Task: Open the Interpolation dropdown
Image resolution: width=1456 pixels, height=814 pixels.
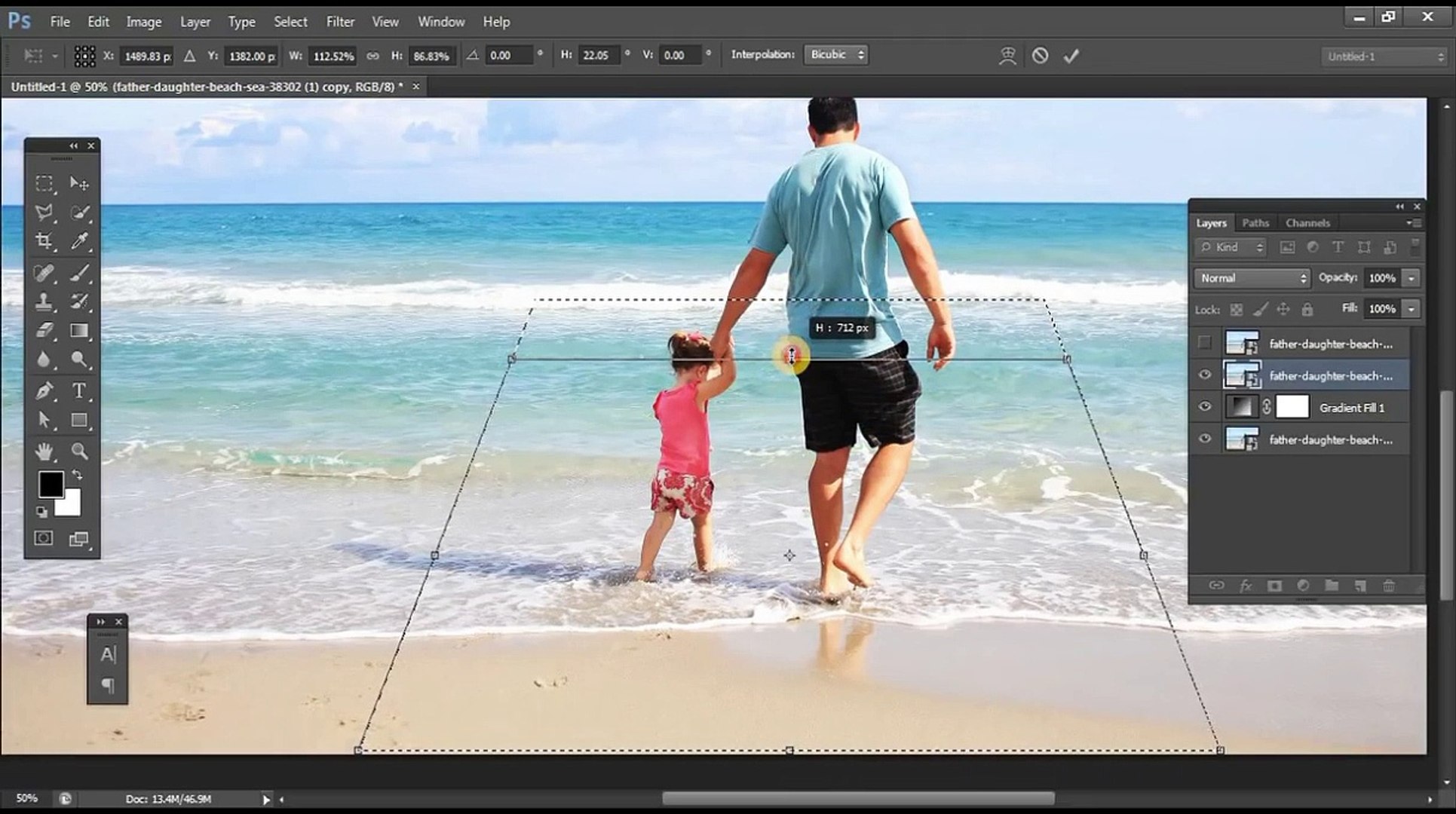Action: coord(835,54)
